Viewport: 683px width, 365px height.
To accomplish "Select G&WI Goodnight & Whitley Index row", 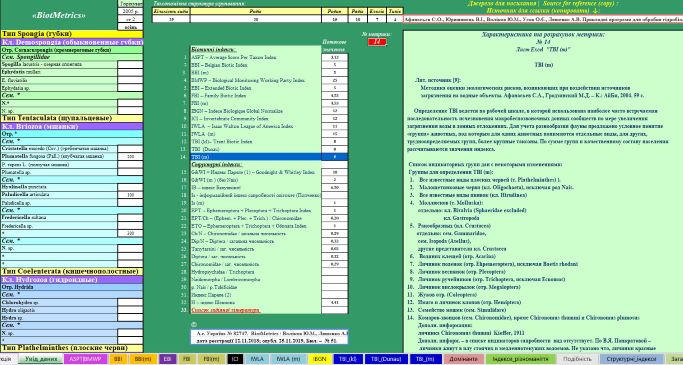I will pyautogui.click(x=256, y=172).
